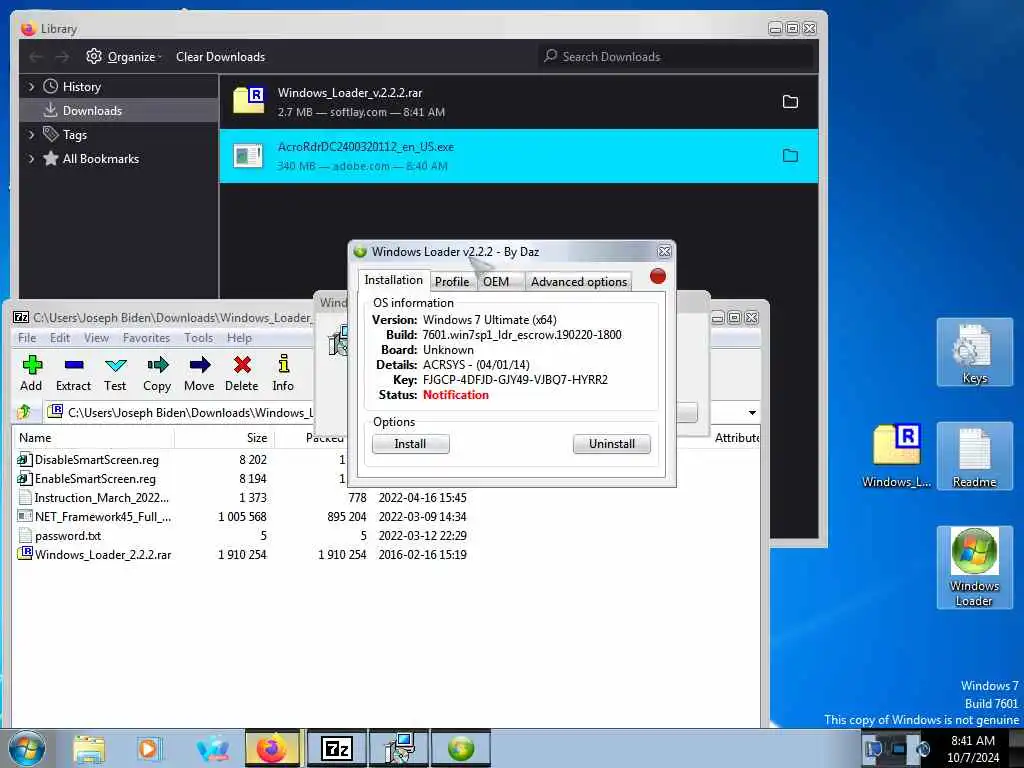Screen dimensions: 1024x768
Task: Click the taskbar clock showing 8:41 AM
Action: (x=973, y=749)
